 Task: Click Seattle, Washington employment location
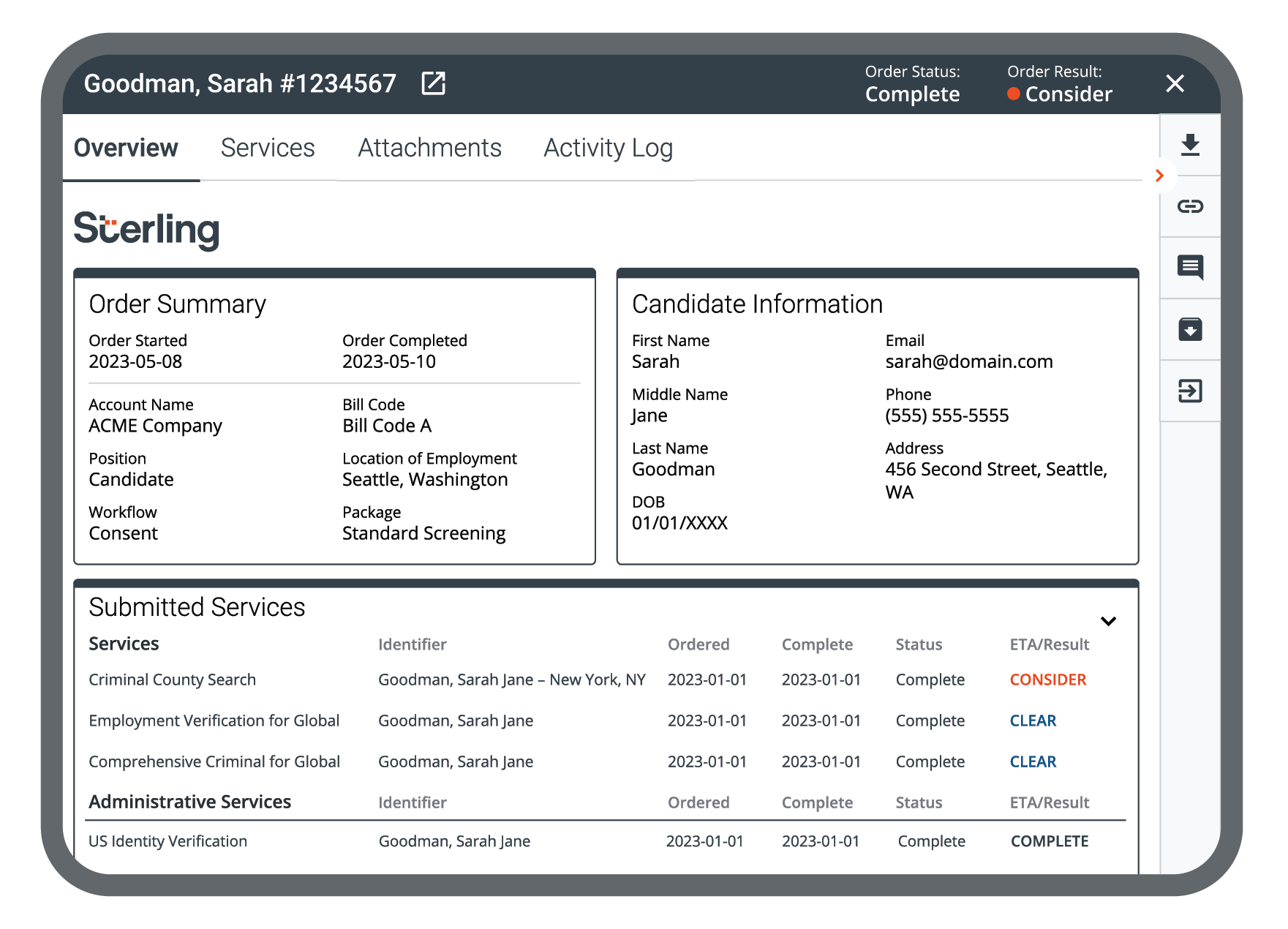(x=425, y=479)
